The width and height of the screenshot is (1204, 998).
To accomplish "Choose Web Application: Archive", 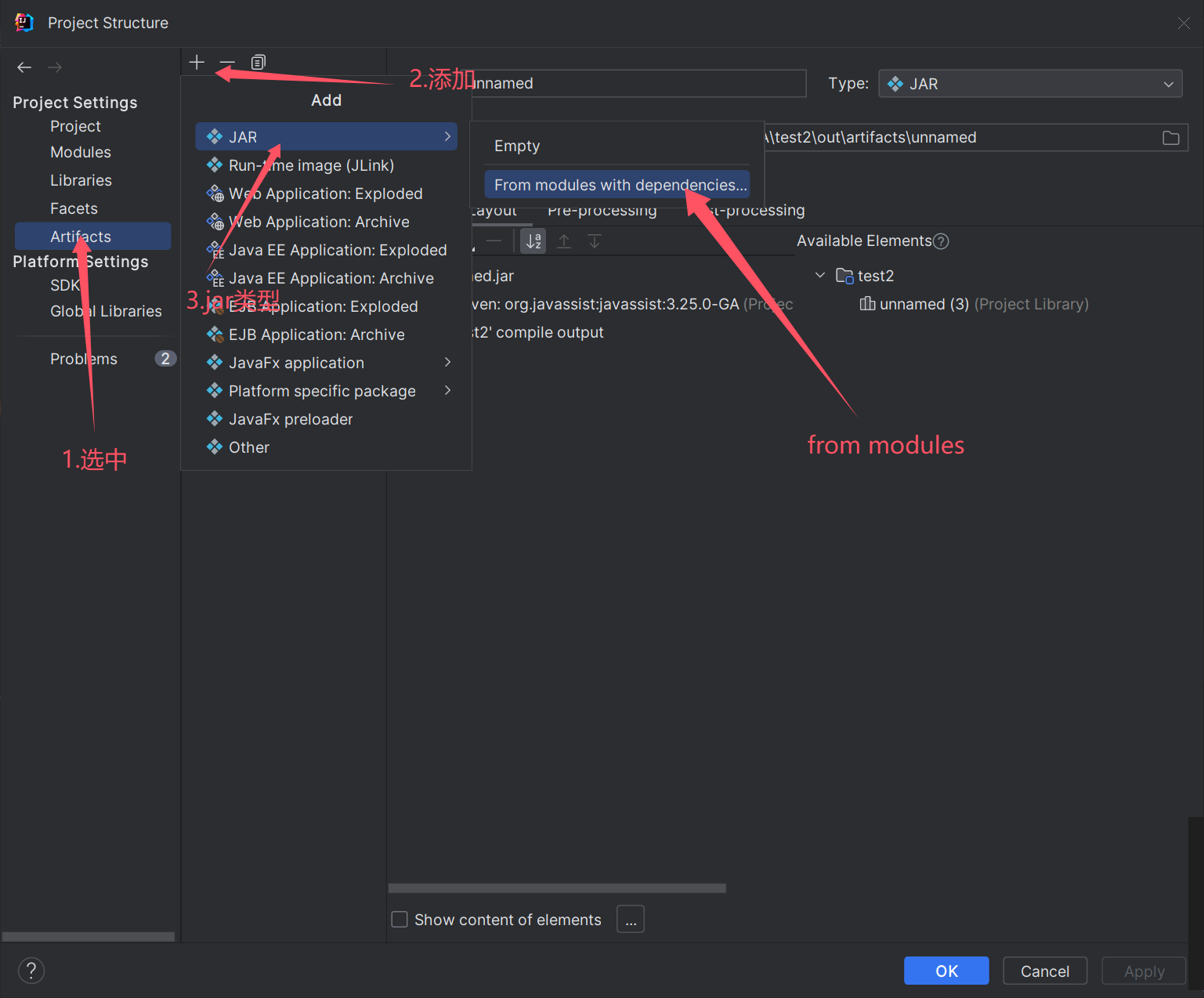I will (326, 222).
